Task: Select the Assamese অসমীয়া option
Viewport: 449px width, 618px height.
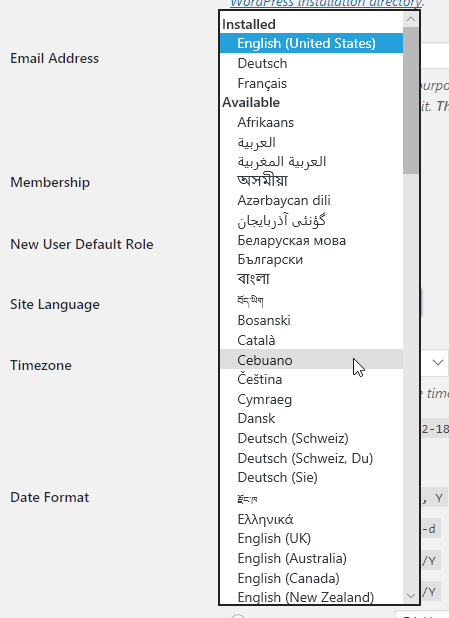Action: [311, 181]
